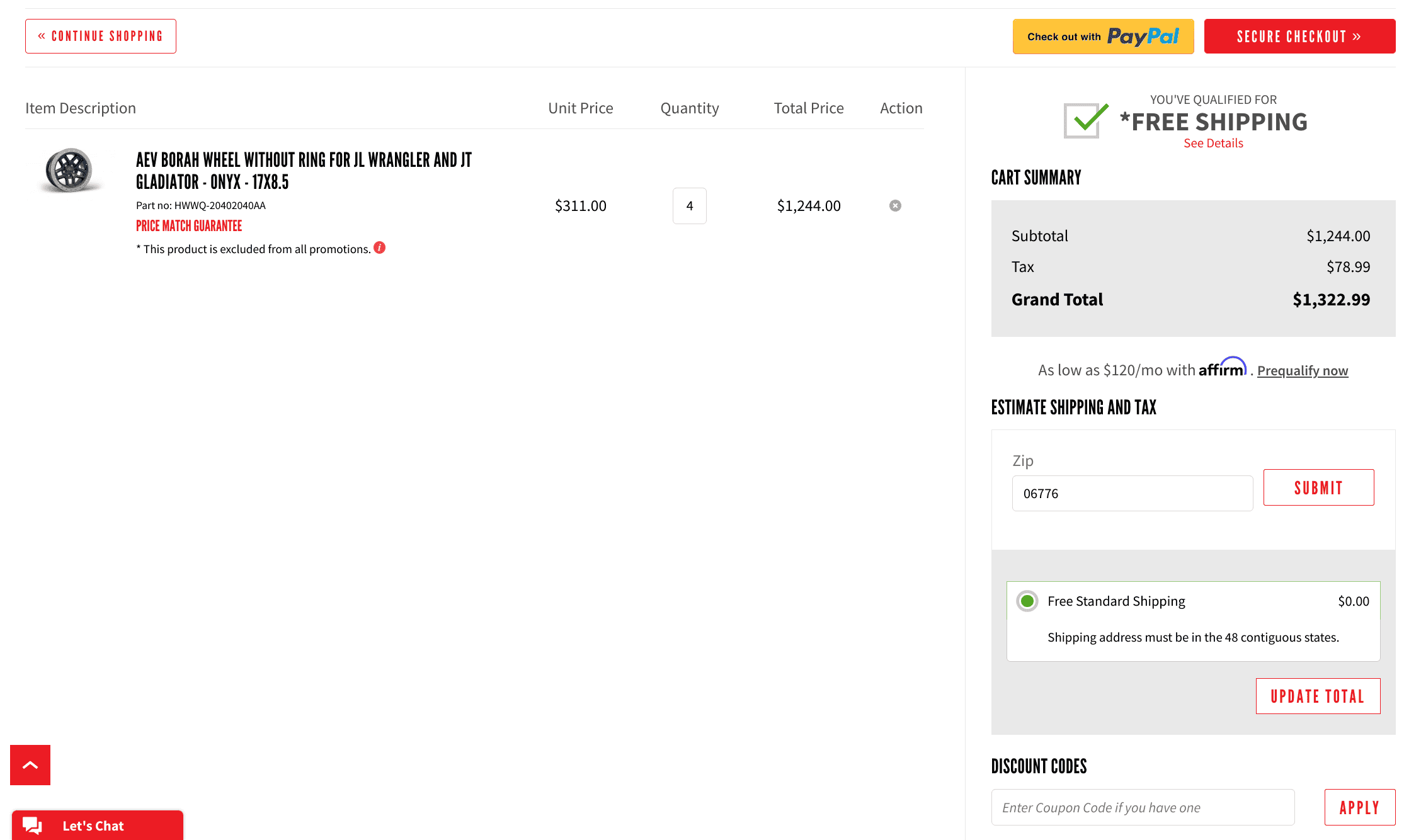The image size is (1421, 840).
Task: Click the $0.00 shipping cost
Action: coord(1354,601)
